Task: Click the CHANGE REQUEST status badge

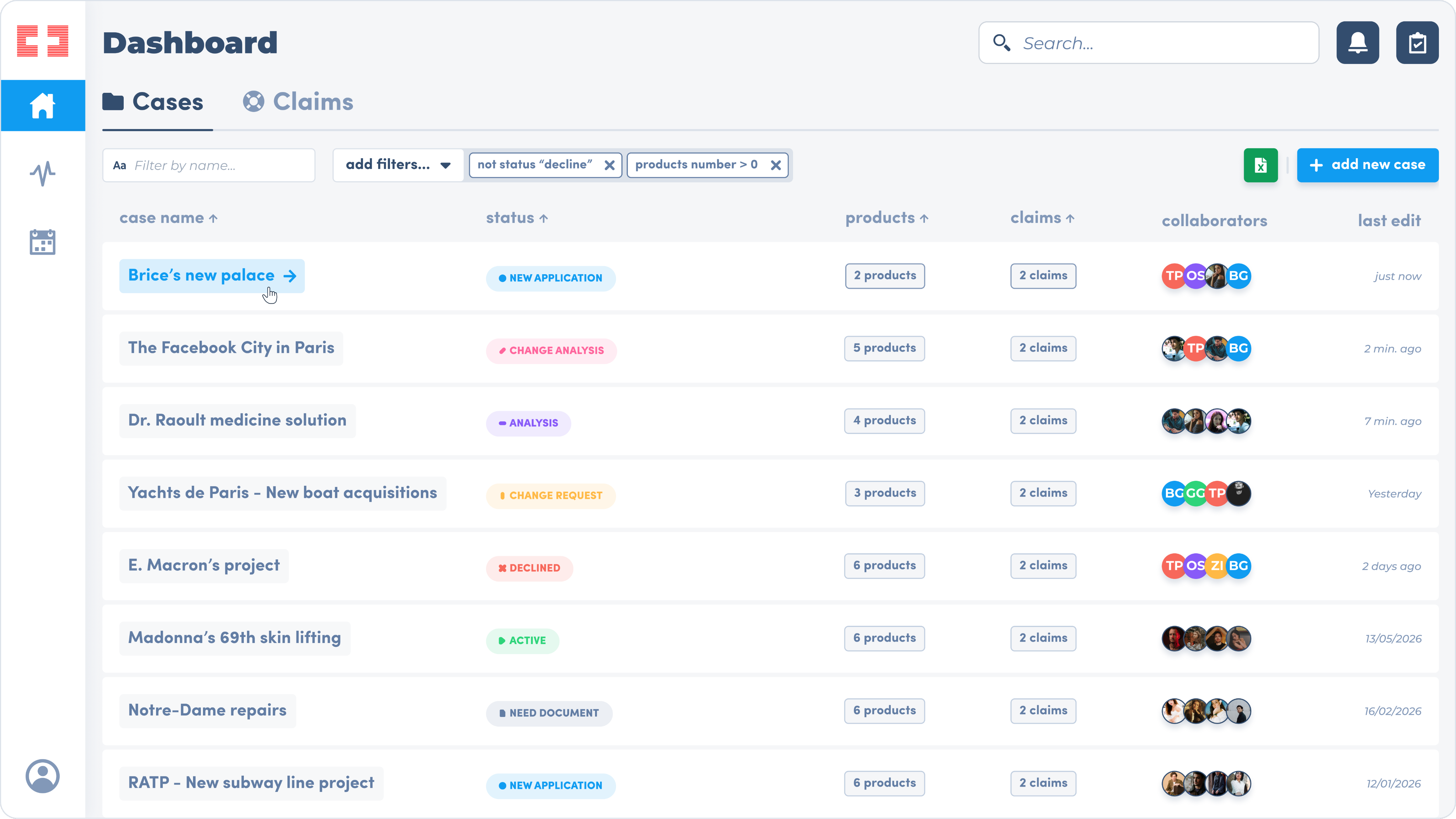Action: (x=551, y=495)
